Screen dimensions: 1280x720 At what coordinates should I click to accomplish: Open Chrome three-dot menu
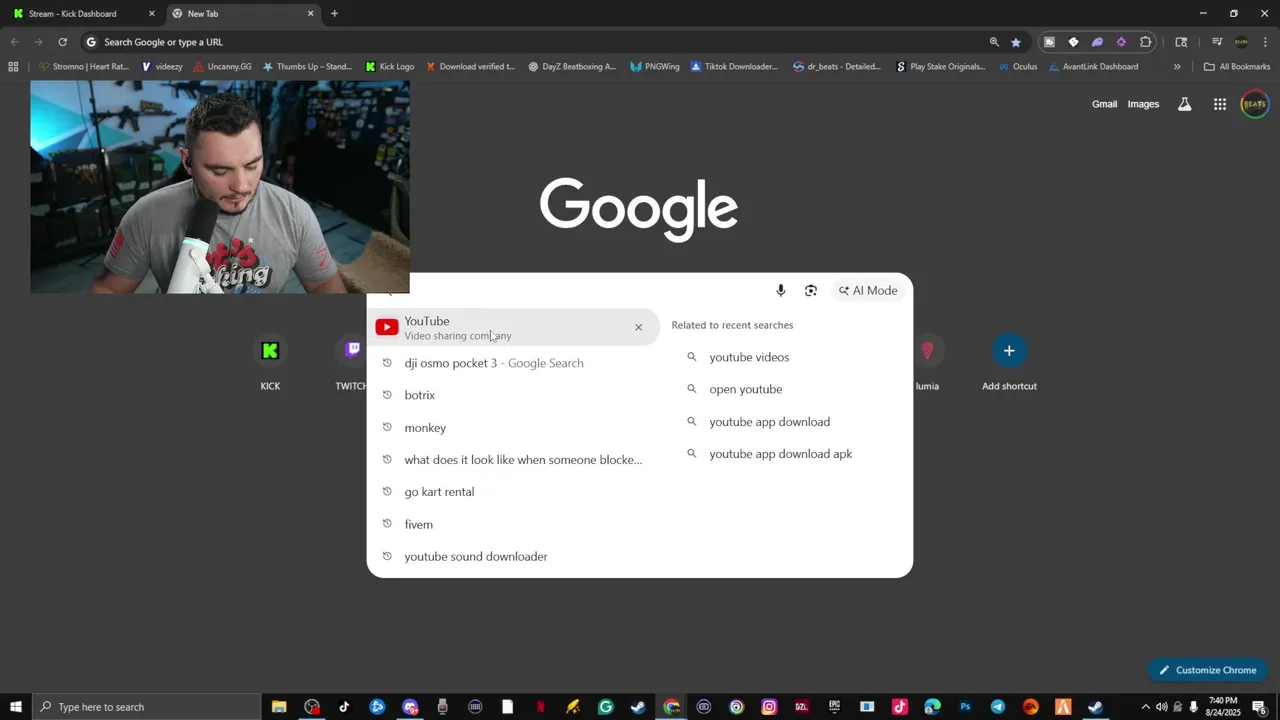pyautogui.click(x=1266, y=42)
